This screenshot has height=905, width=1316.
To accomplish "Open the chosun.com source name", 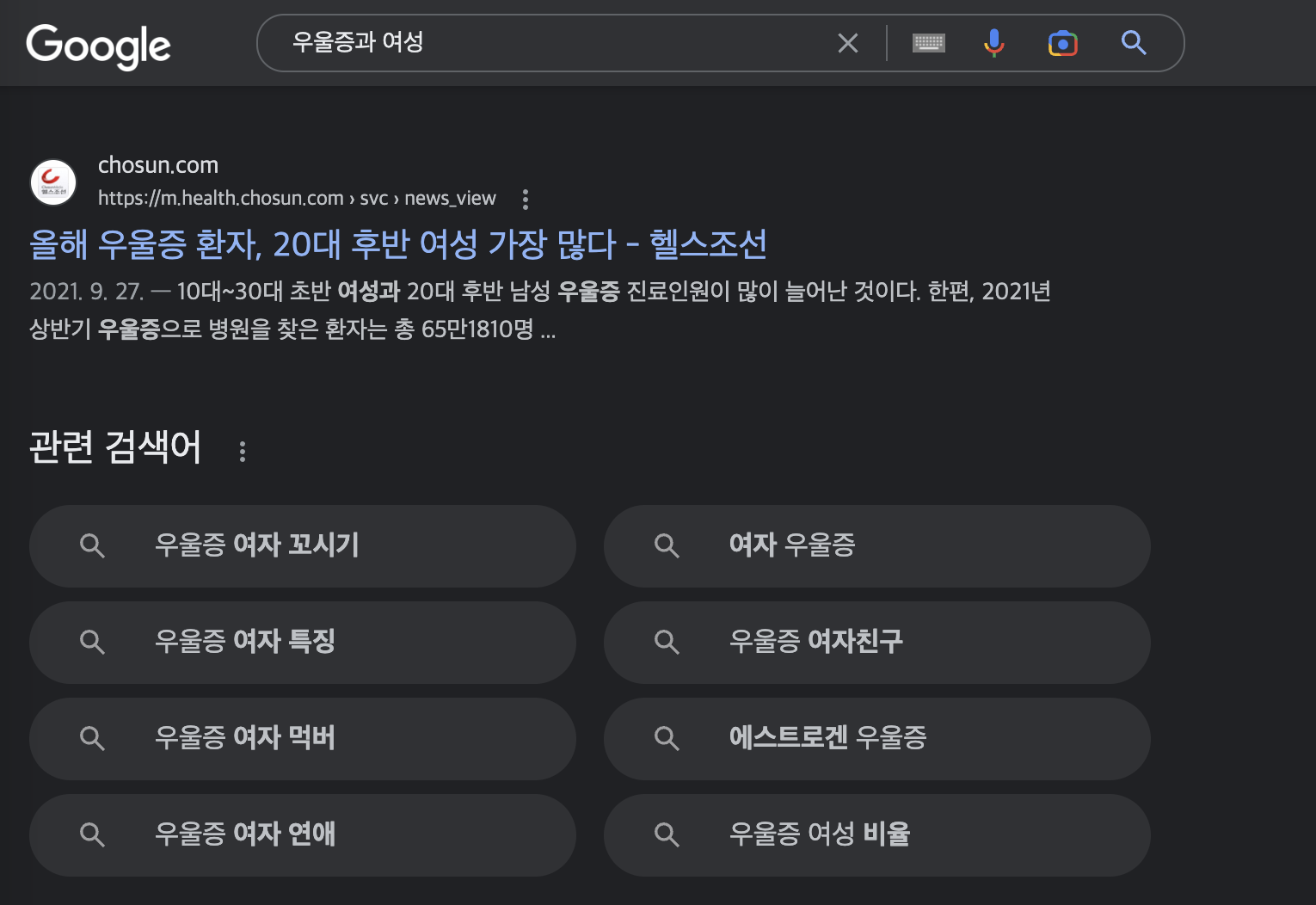I will (x=158, y=165).
